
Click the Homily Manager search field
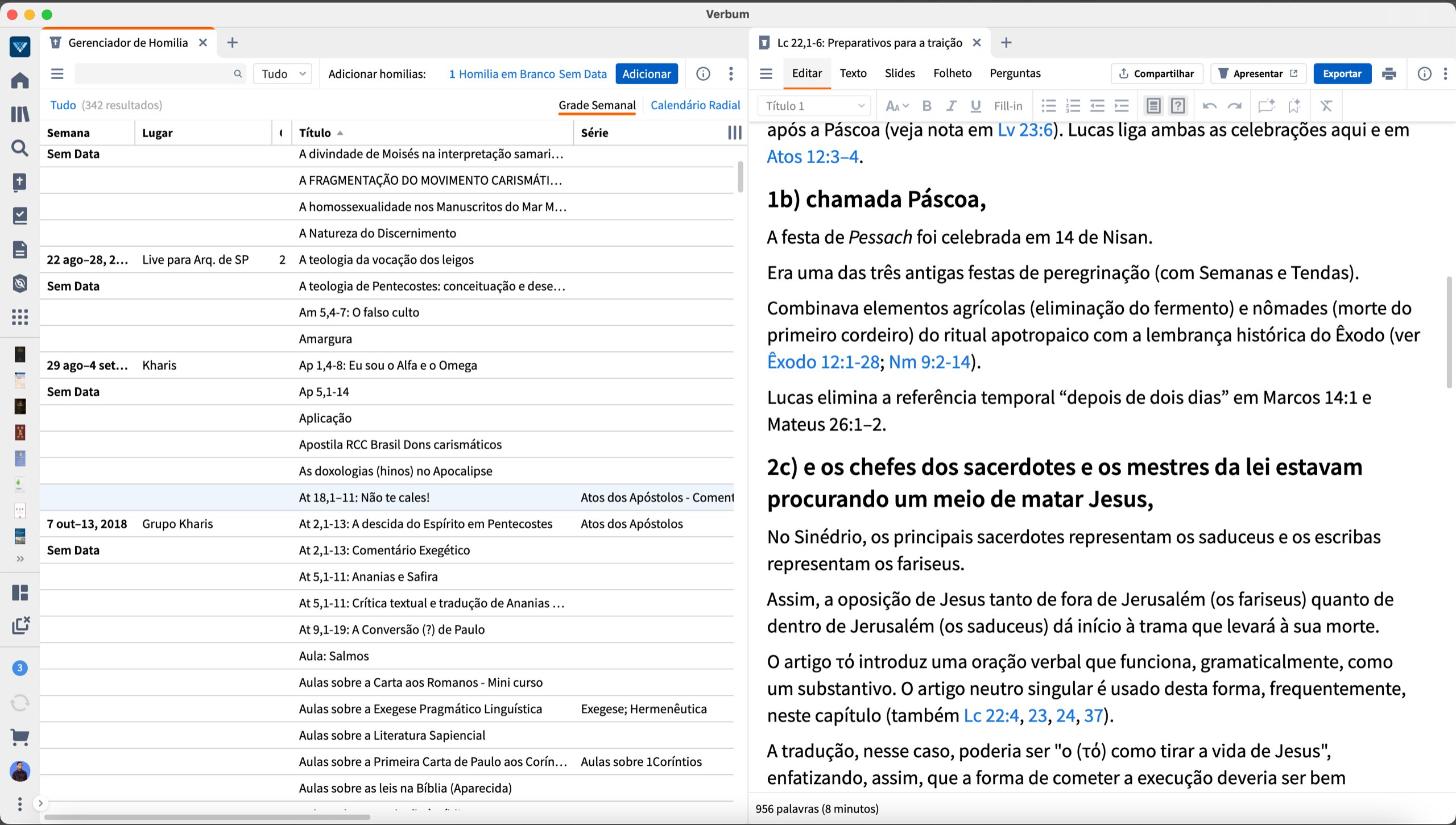160,74
